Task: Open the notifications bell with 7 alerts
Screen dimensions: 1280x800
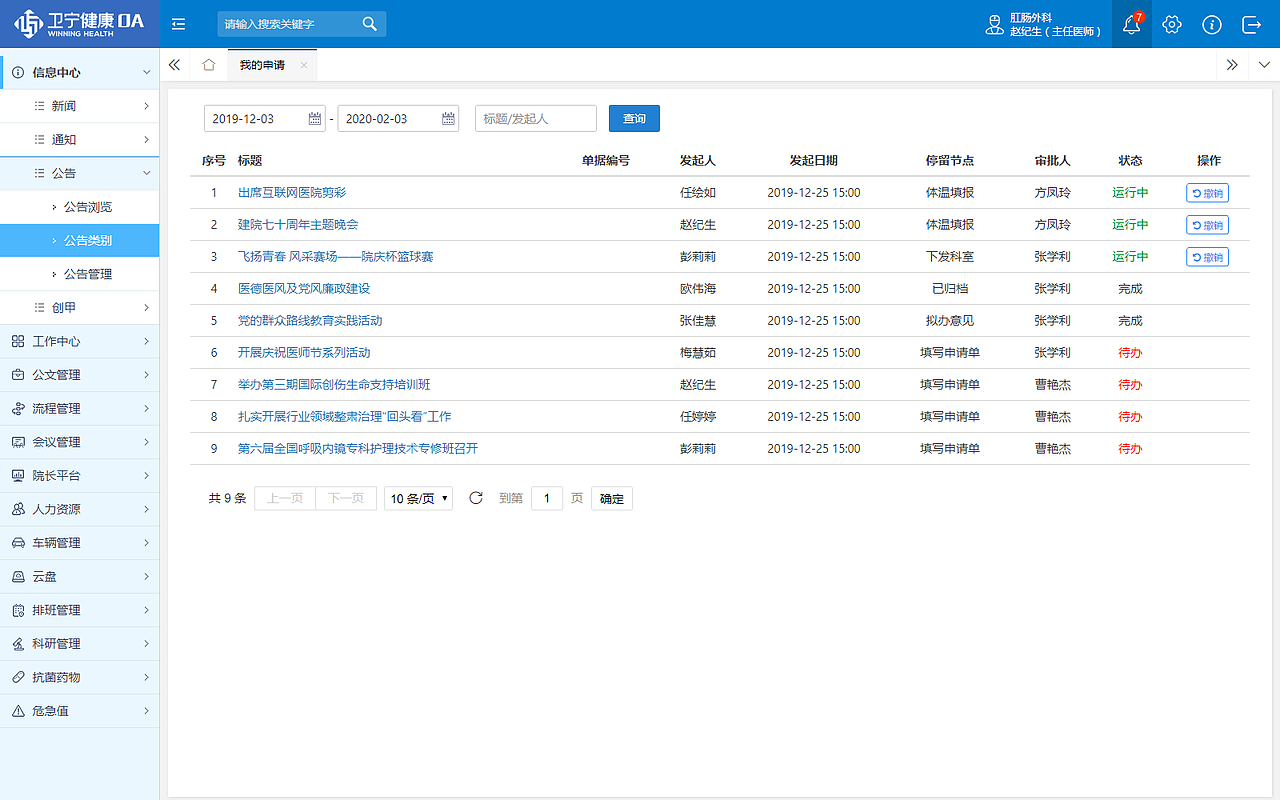Action: click(1131, 24)
